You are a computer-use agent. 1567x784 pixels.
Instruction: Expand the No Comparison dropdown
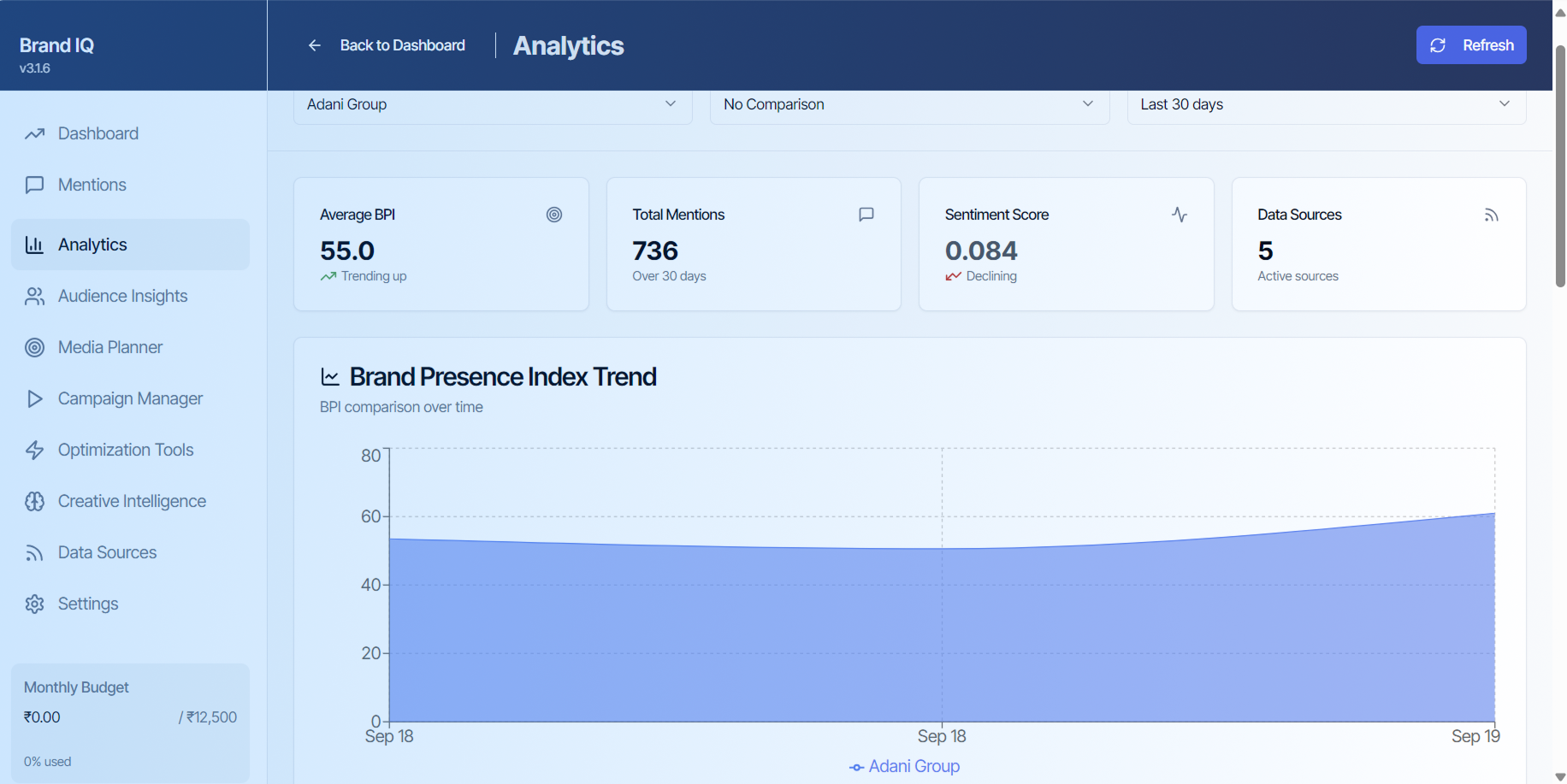pos(909,103)
